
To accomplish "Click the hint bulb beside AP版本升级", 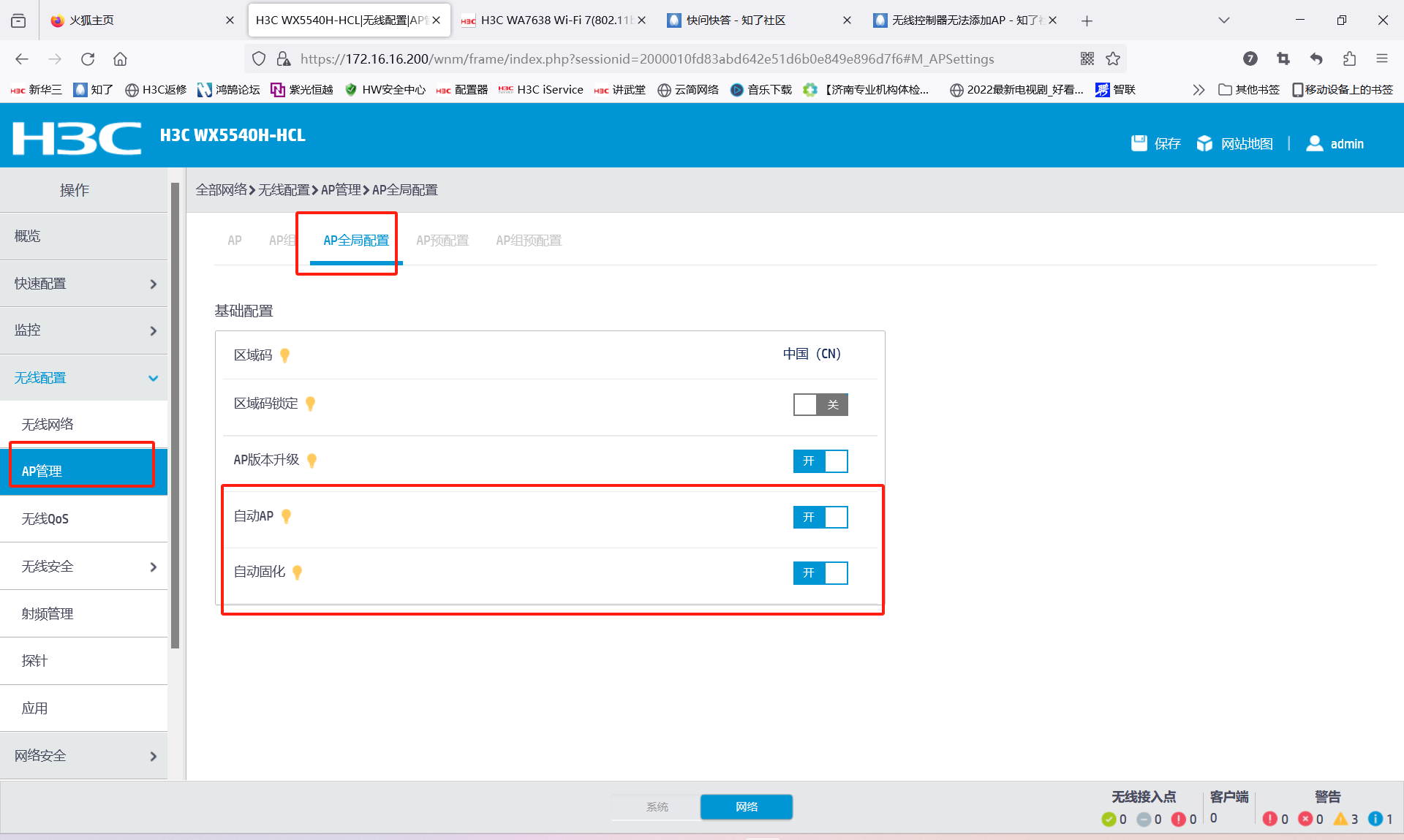I will tap(312, 461).
